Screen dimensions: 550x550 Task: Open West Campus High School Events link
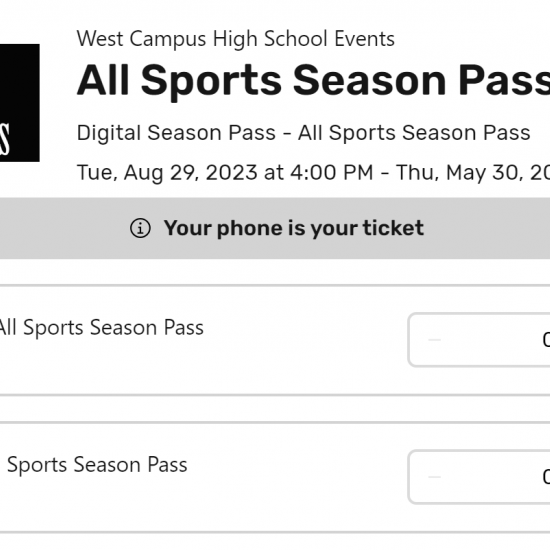coord(236,38)
